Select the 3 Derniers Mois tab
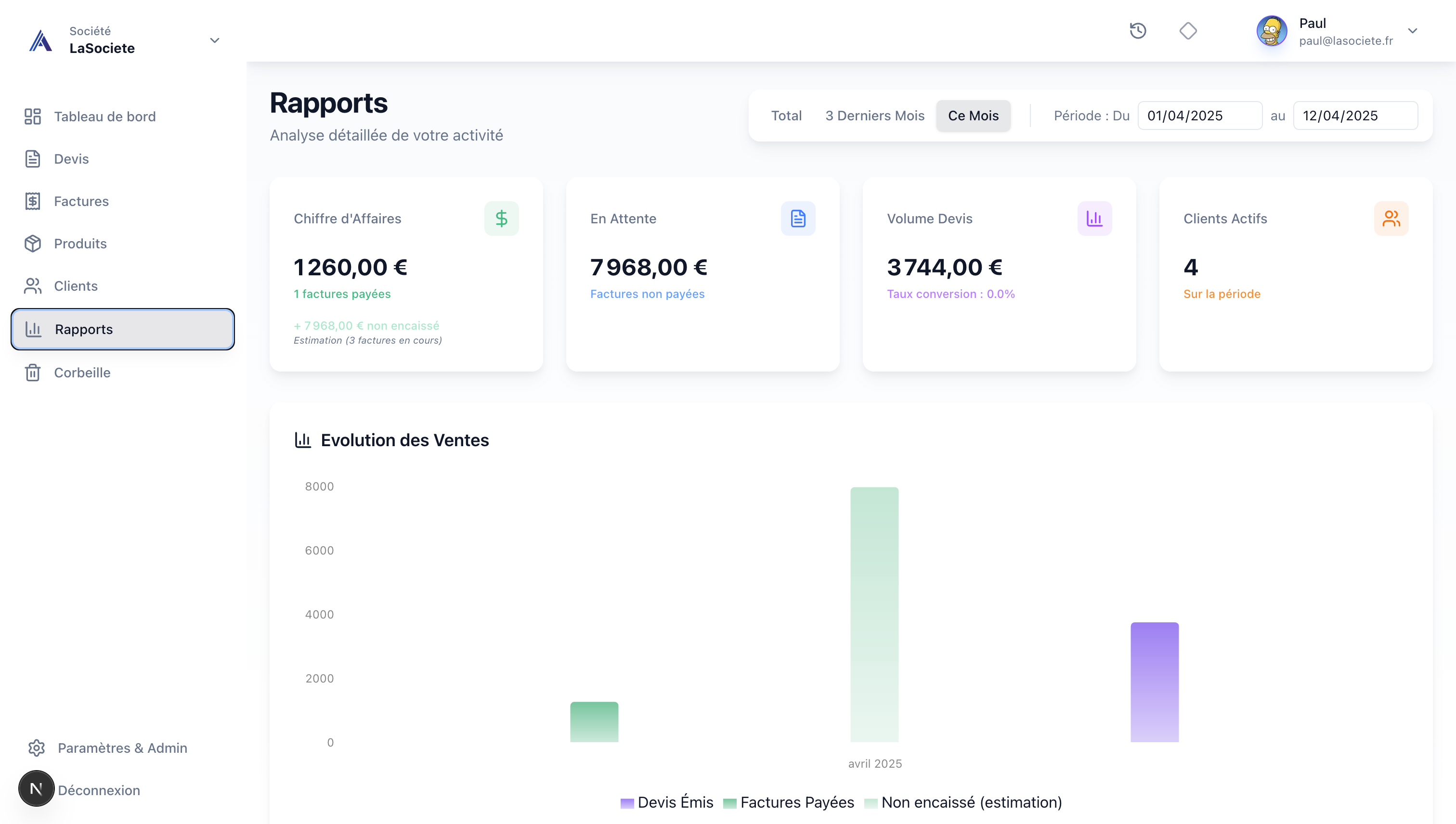Viewport: 1456px width, 824px height. click(x=875, y=116)
